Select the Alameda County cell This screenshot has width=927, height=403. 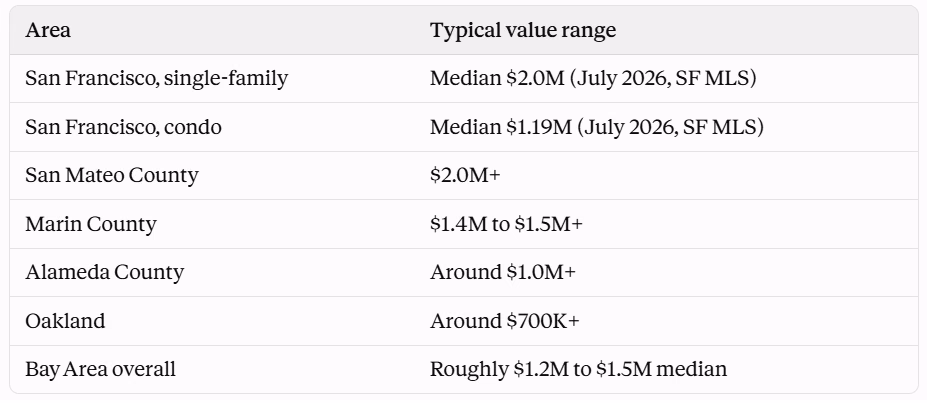[105, 272]
